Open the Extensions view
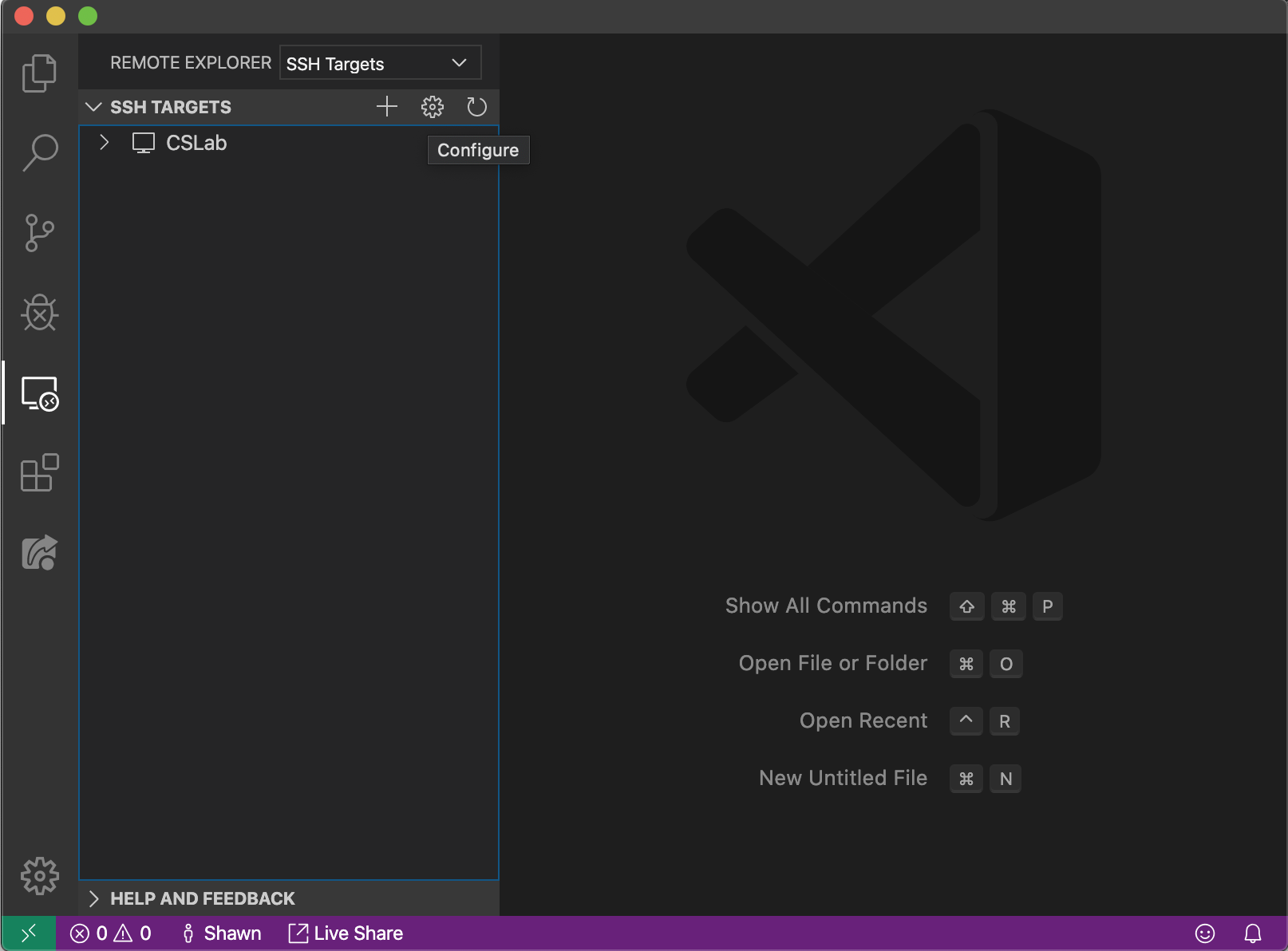The image size is (1288, 951). (x=39, y=473)
